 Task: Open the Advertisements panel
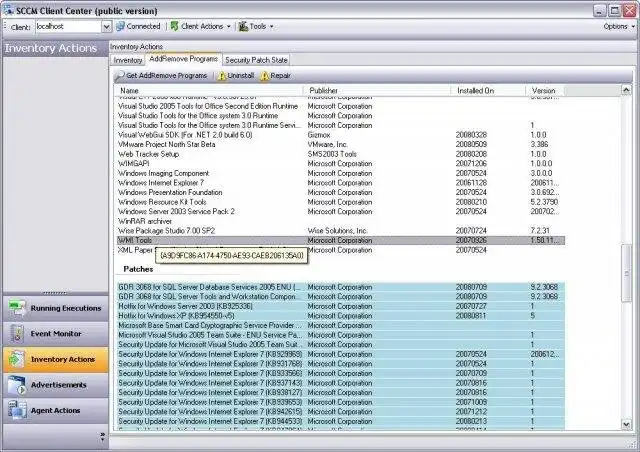(56, 385)
